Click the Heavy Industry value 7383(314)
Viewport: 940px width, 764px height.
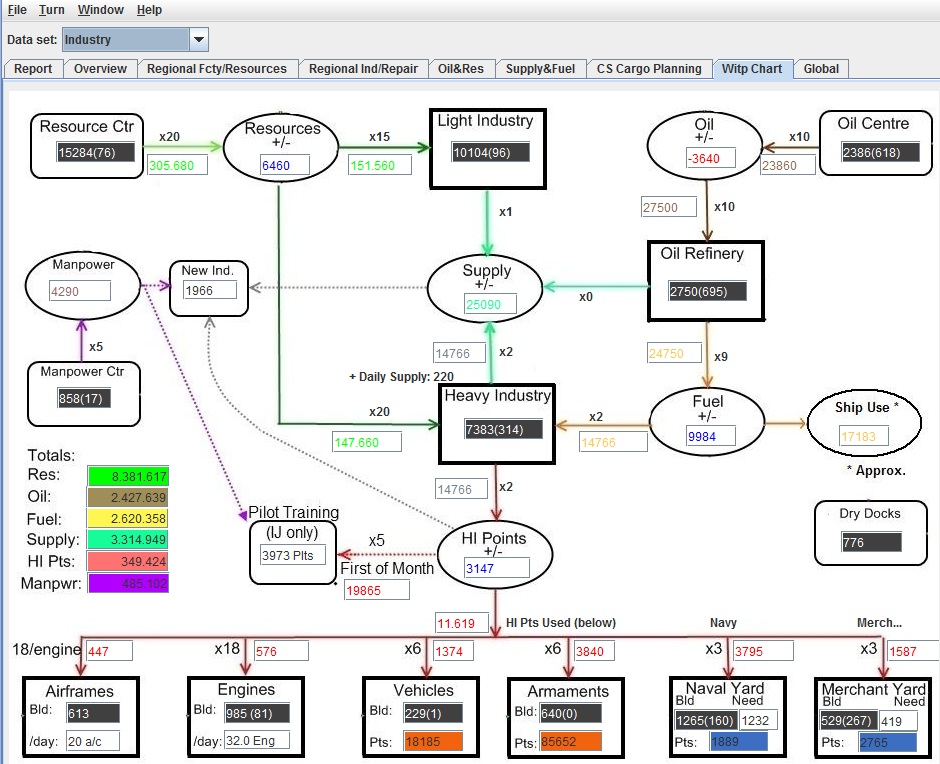coord(504,429)
